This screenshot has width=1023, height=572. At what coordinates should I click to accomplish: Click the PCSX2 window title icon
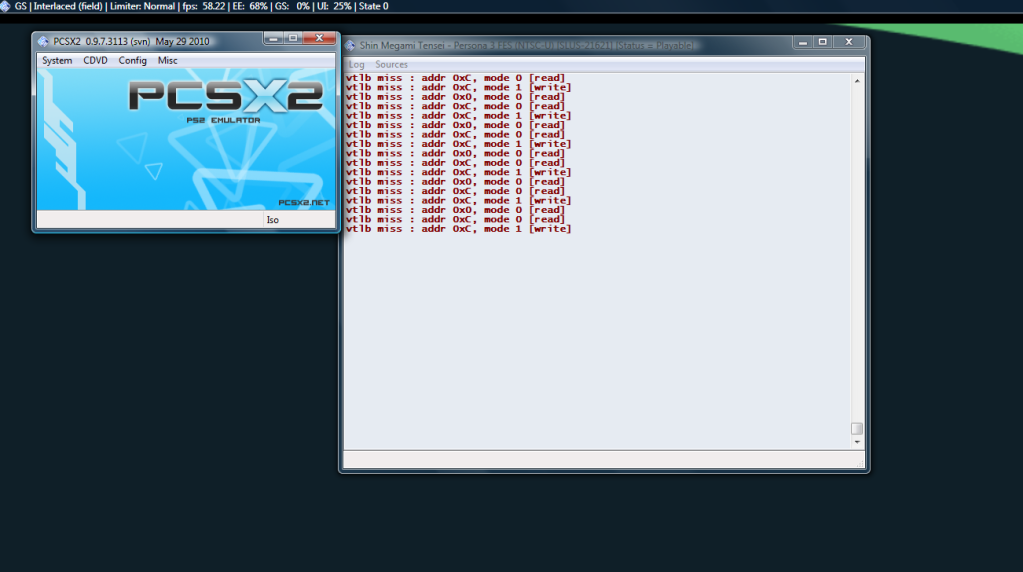pos(43,42)
